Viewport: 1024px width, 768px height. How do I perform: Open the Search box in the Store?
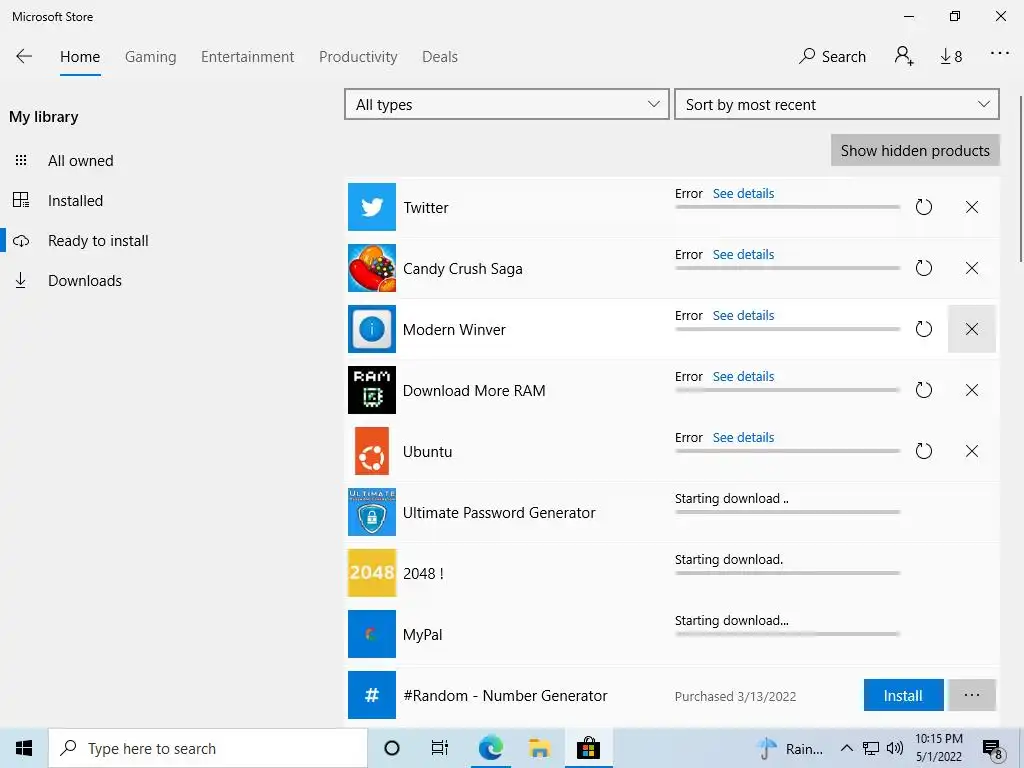pyautogui.click(x=833, y=57)
